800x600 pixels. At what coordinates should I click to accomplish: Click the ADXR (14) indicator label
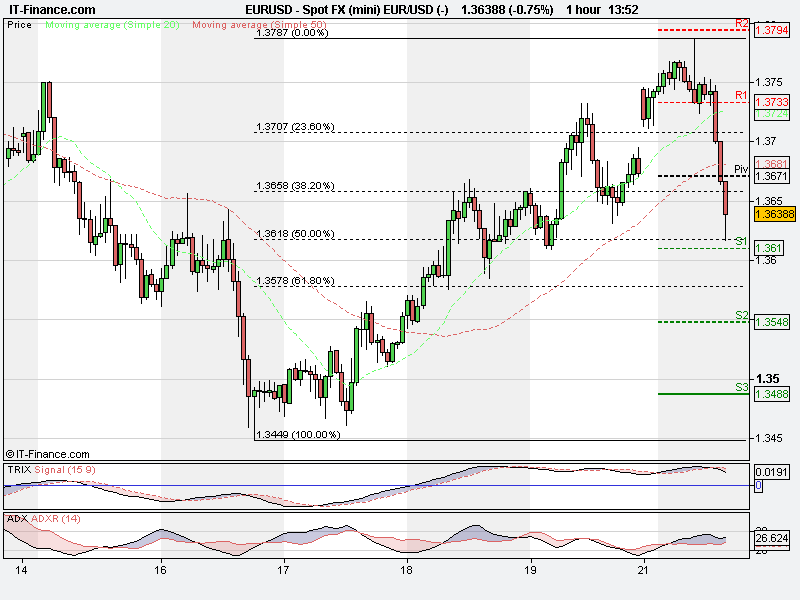[x=56, y=518]
